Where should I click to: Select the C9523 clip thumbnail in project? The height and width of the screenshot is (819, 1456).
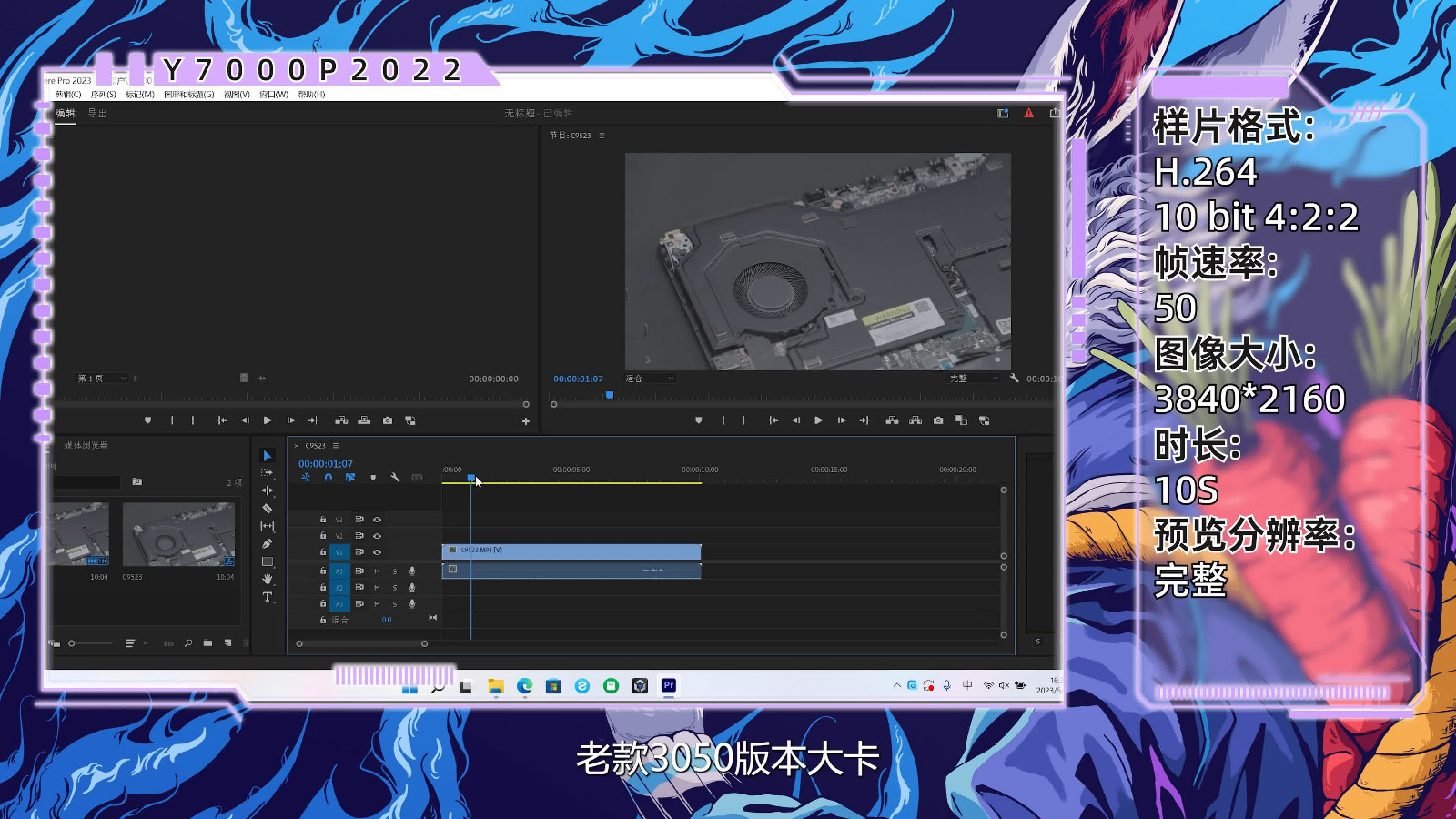pos(178,534)
